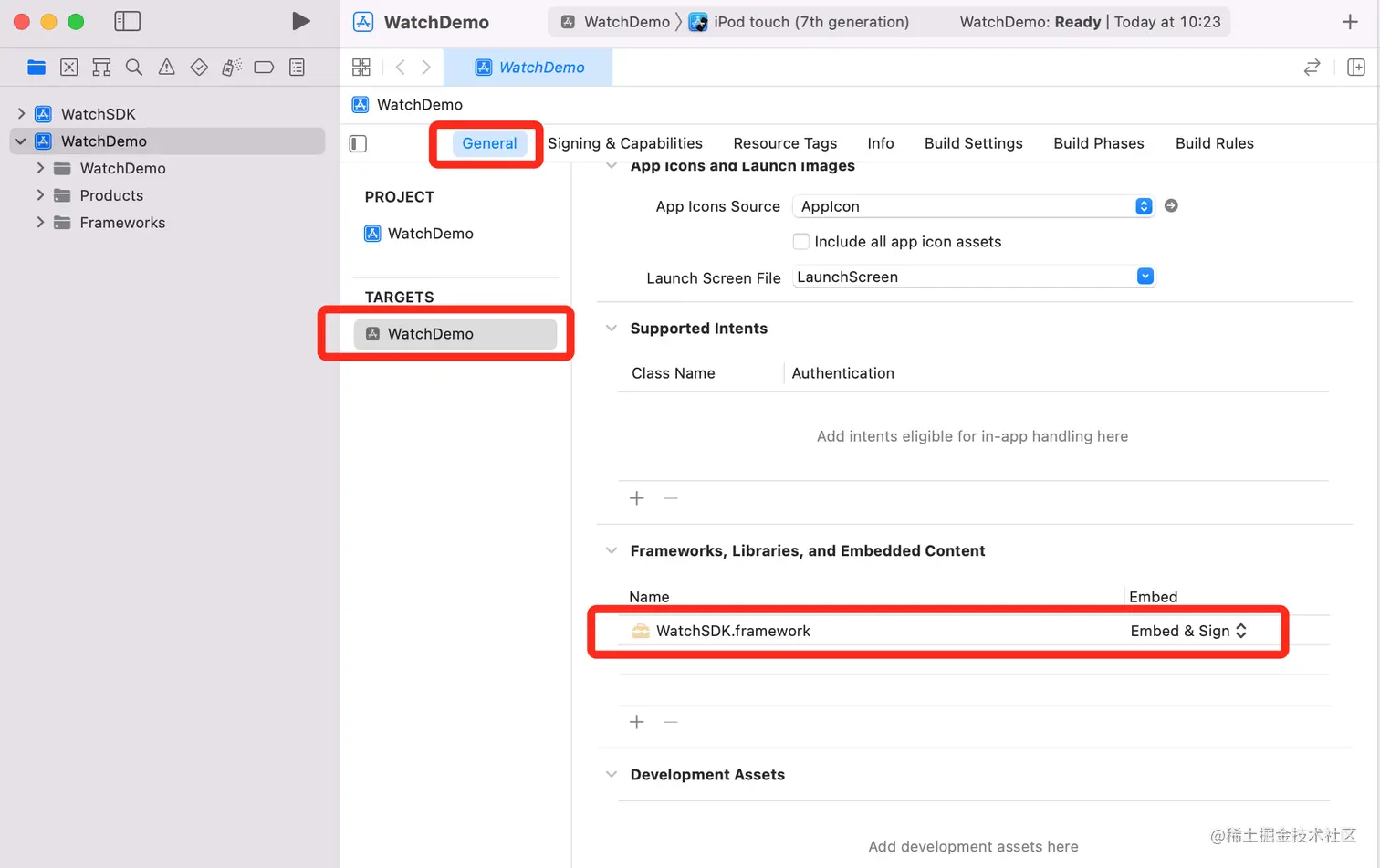Go back with the left arrow
Screen dimensions: 1380x868
[x=400, y=67]
